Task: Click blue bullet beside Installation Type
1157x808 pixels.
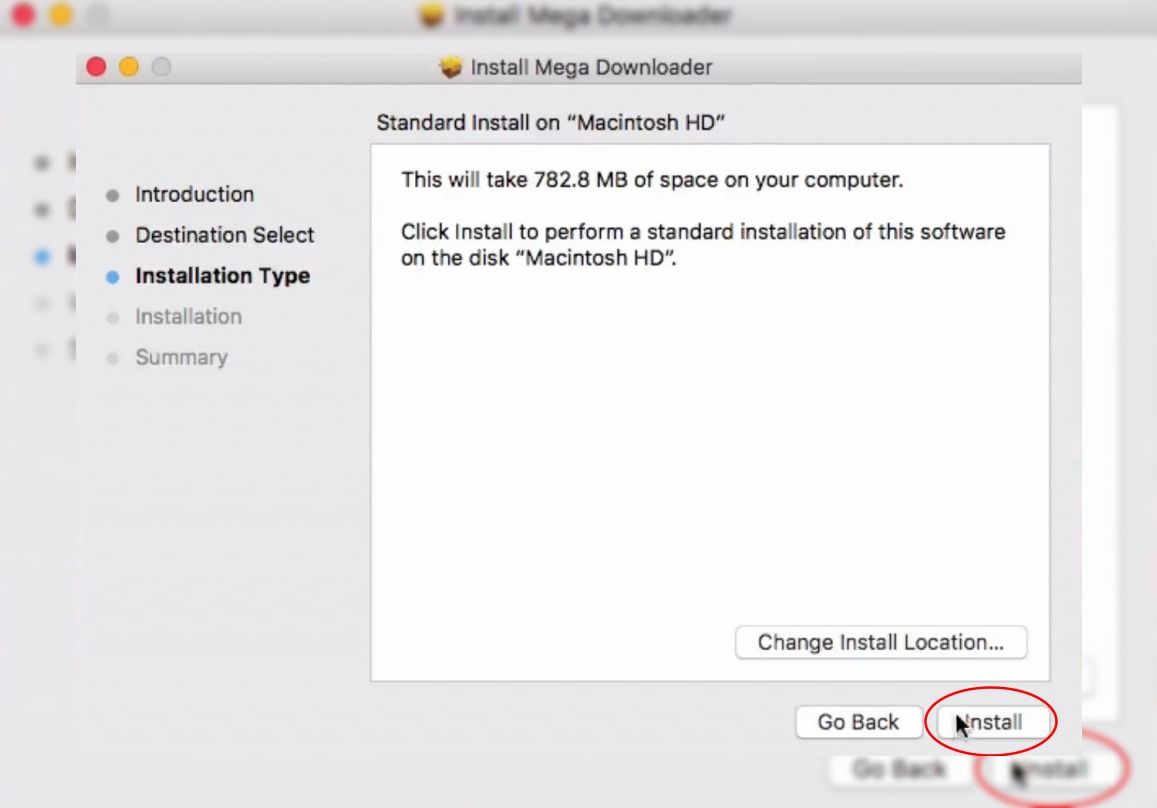Action: tap(112, 277)
